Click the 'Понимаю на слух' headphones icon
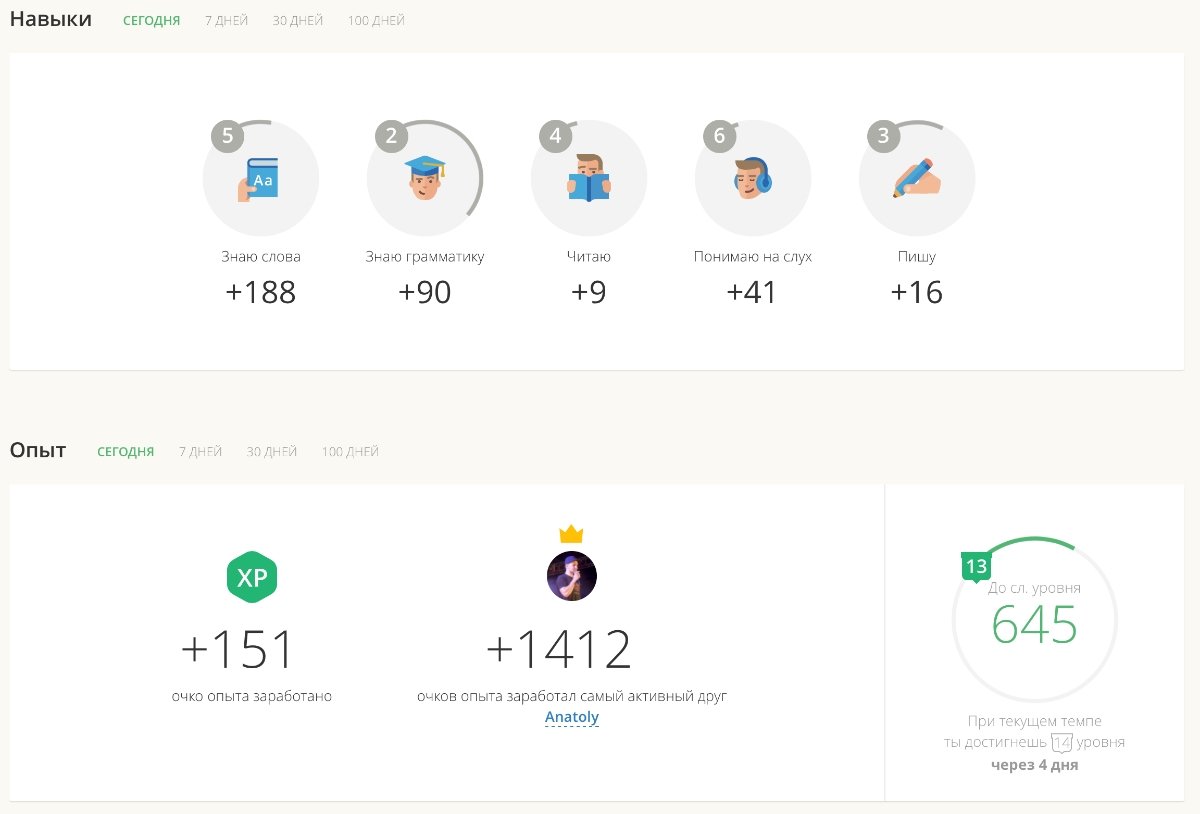1200x814 pixels. click(753, 179)
